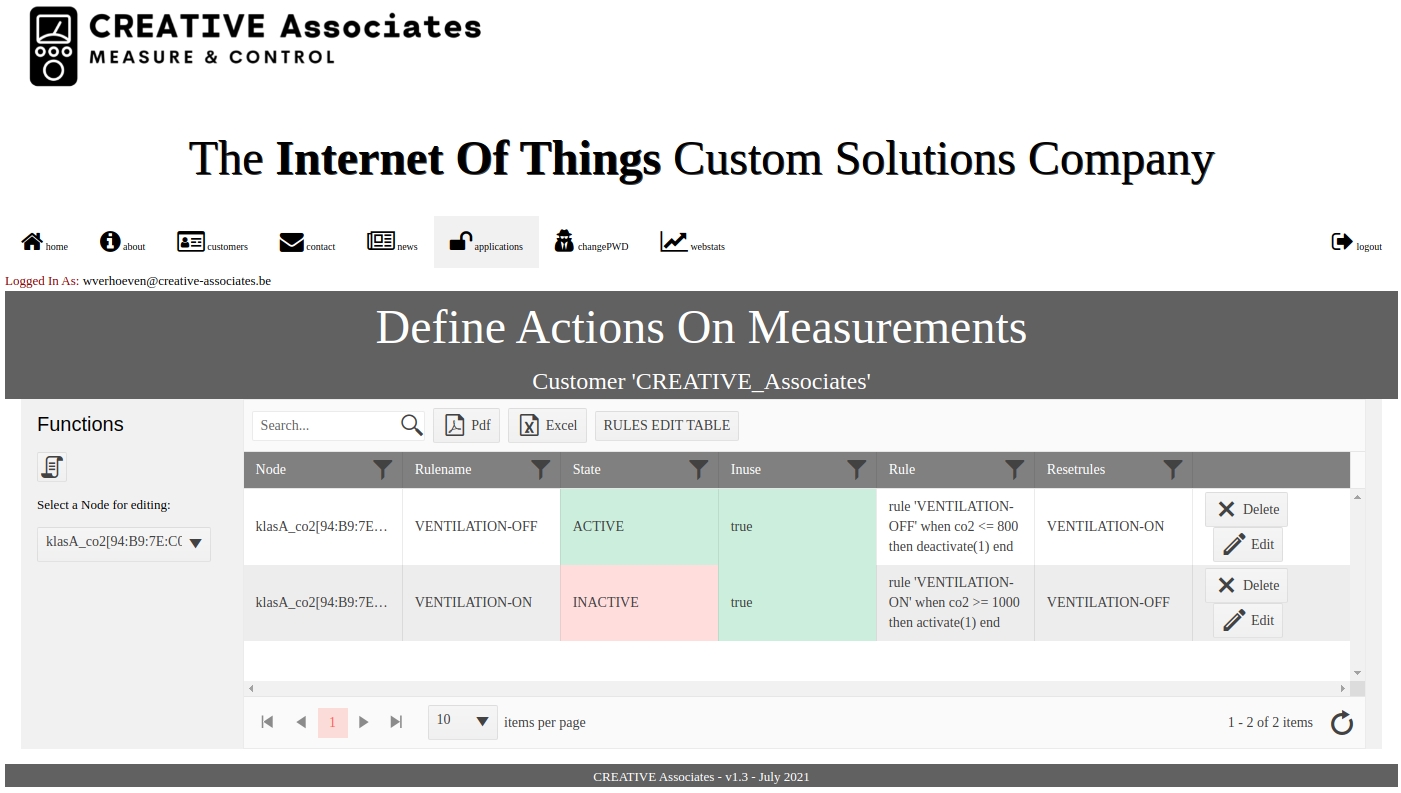Click the script icon under Functions

52,467
